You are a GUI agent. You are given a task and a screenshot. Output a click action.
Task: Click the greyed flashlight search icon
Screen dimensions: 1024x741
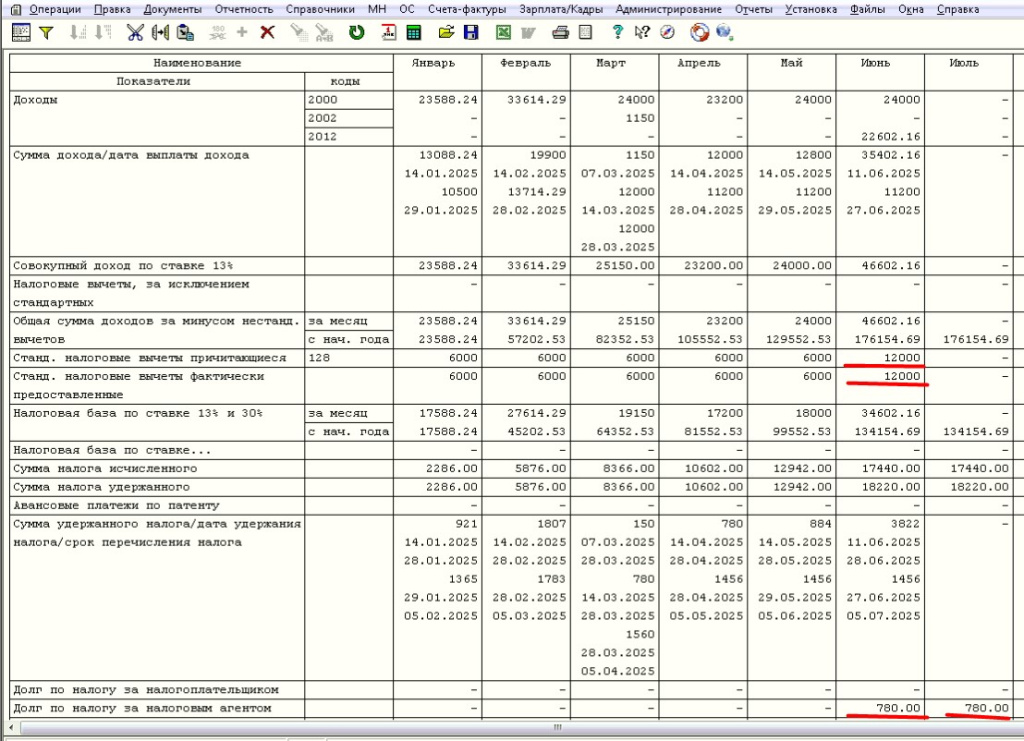(x=299, y=33)
